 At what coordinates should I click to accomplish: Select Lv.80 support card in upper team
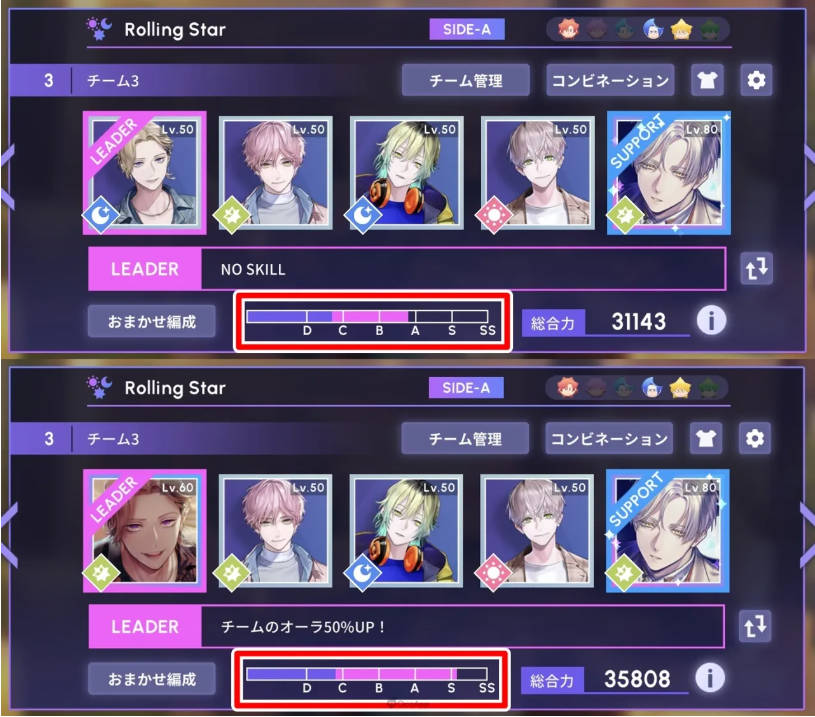pyautogui.click(x=668, y=173)
